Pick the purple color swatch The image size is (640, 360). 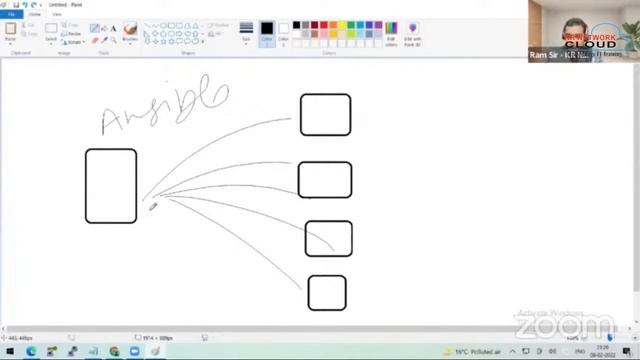(378, 25)
